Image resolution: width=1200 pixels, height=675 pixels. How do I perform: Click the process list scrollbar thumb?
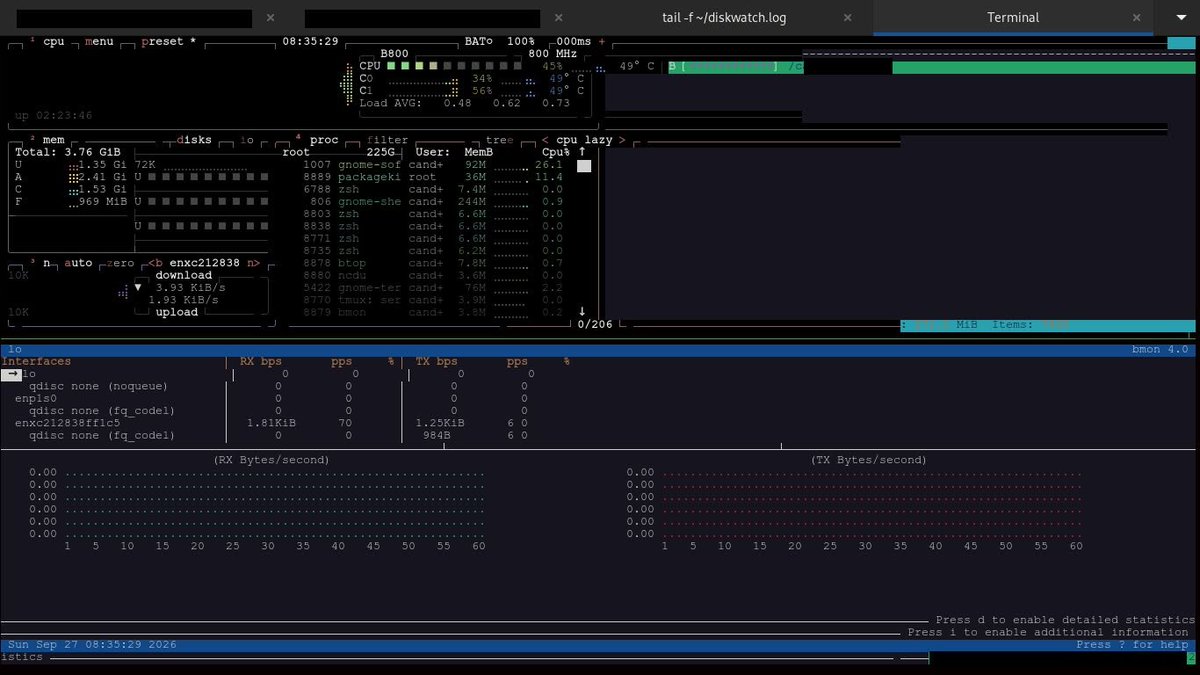(584, 166)
